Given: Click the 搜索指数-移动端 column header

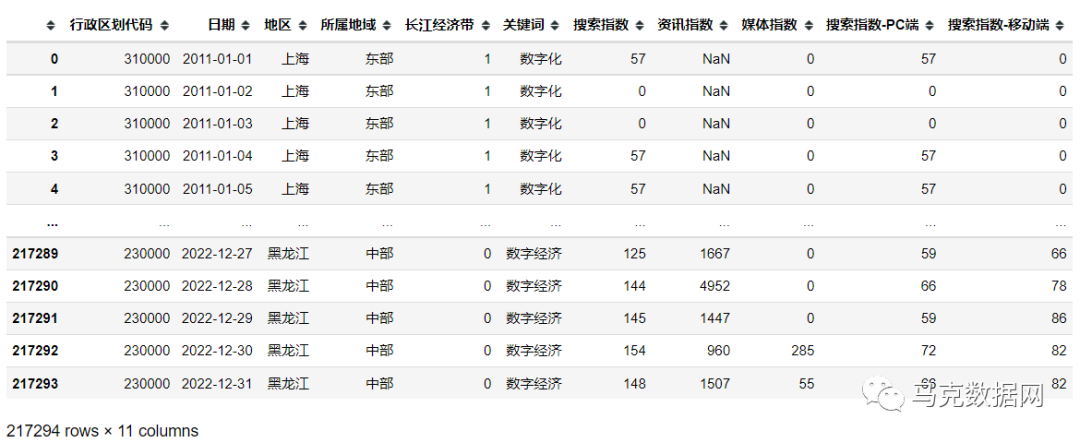Looking at the screenshot, I should [999, 25].
